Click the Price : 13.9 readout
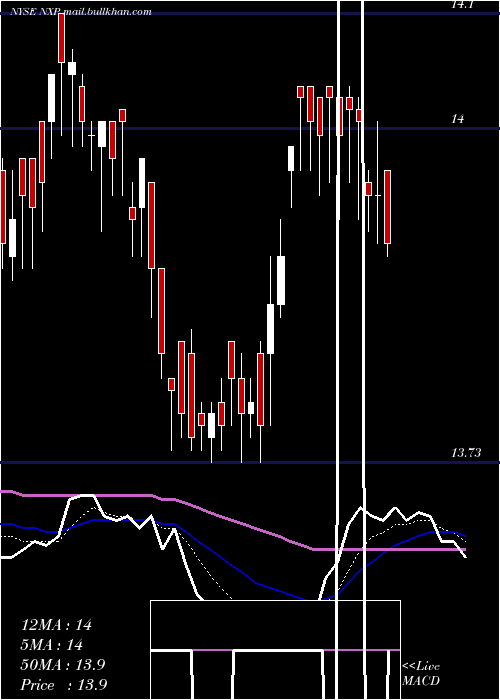500x700 pixels. (63, 685)
